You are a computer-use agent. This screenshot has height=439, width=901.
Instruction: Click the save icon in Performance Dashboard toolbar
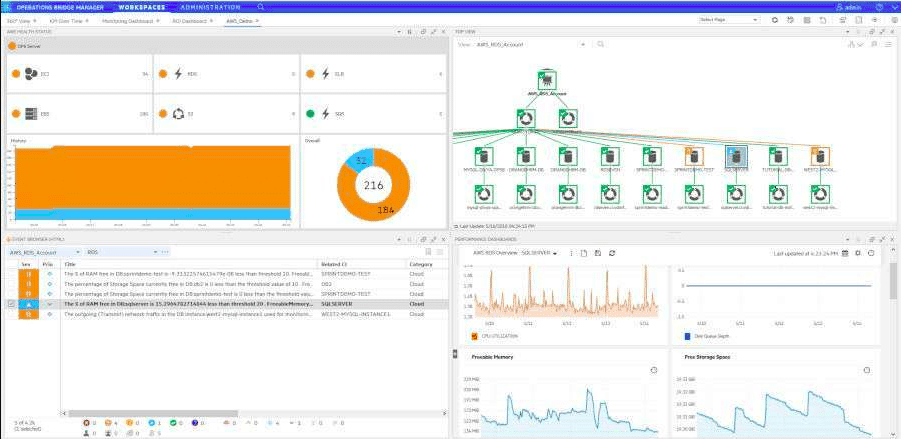(598, 253)
